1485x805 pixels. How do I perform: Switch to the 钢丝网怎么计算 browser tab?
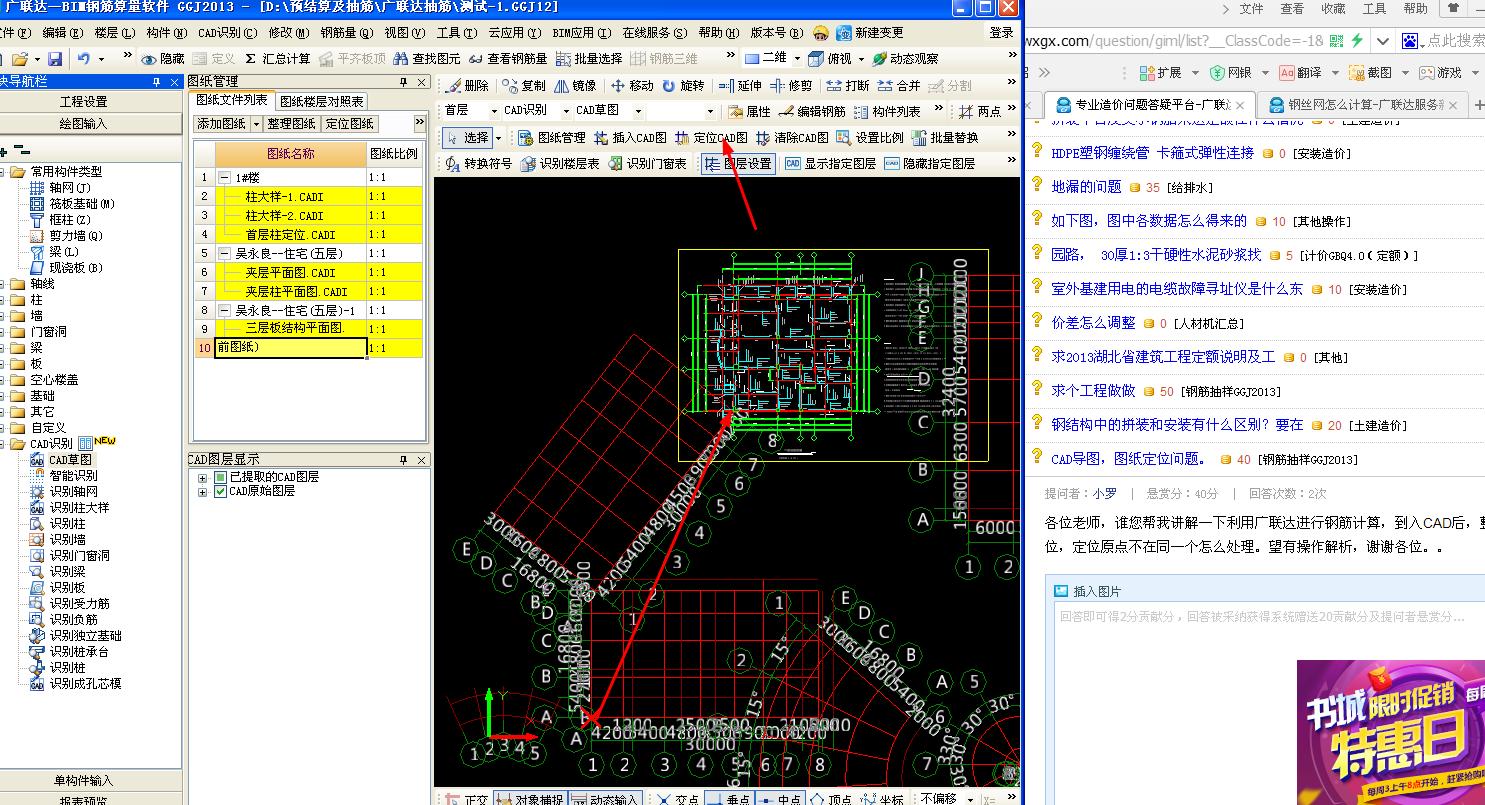point(1363,105)
